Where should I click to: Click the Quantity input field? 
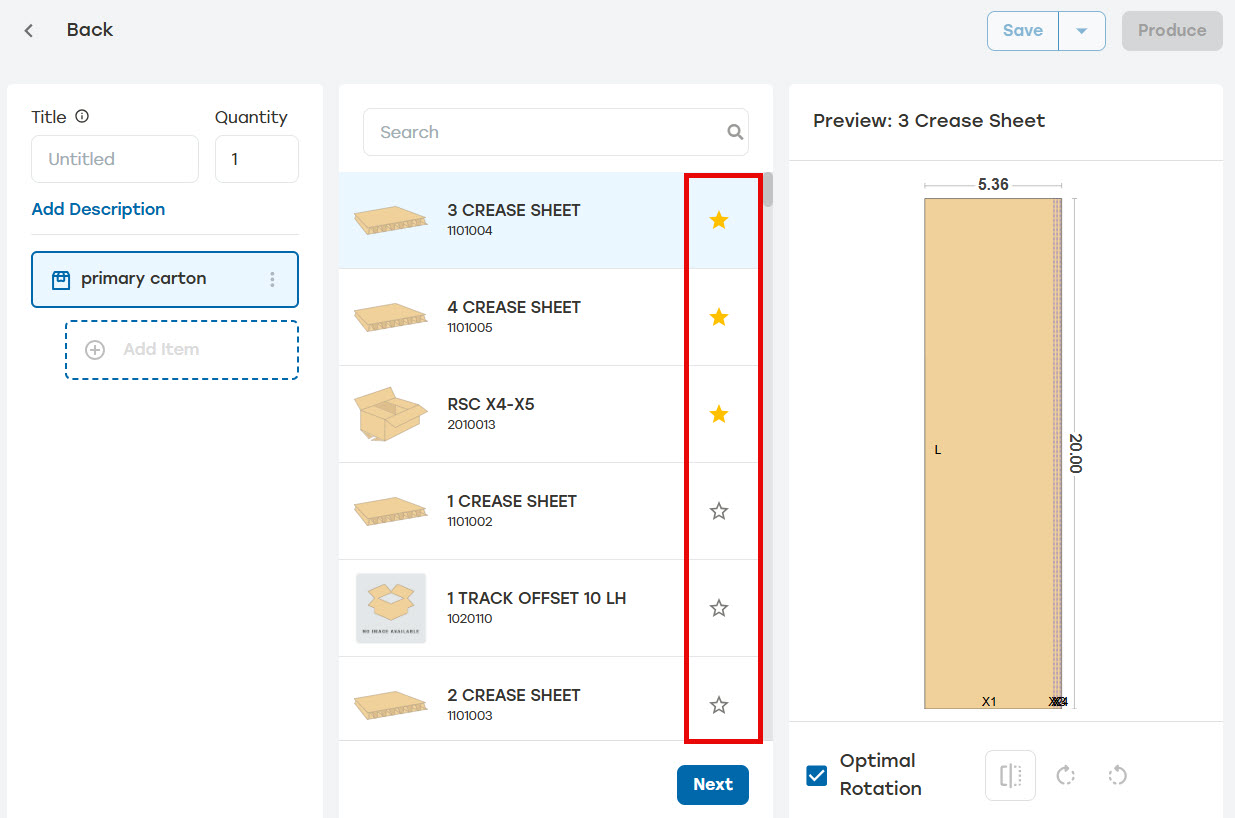pos(257,159)
